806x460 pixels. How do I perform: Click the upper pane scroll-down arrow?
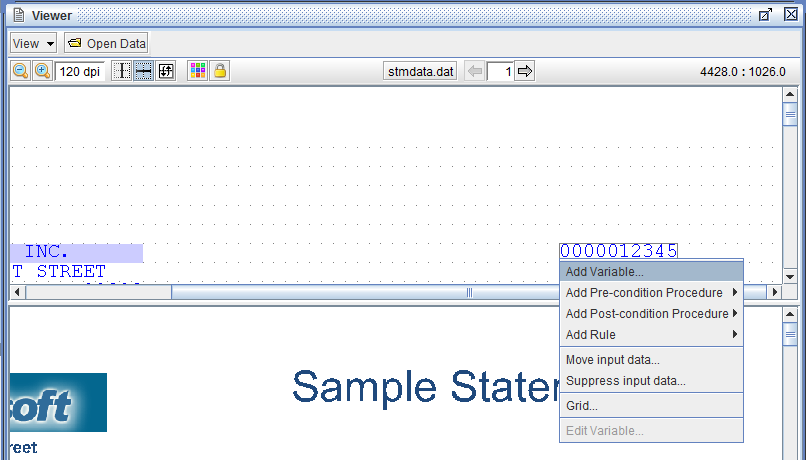tap(790, 277)
